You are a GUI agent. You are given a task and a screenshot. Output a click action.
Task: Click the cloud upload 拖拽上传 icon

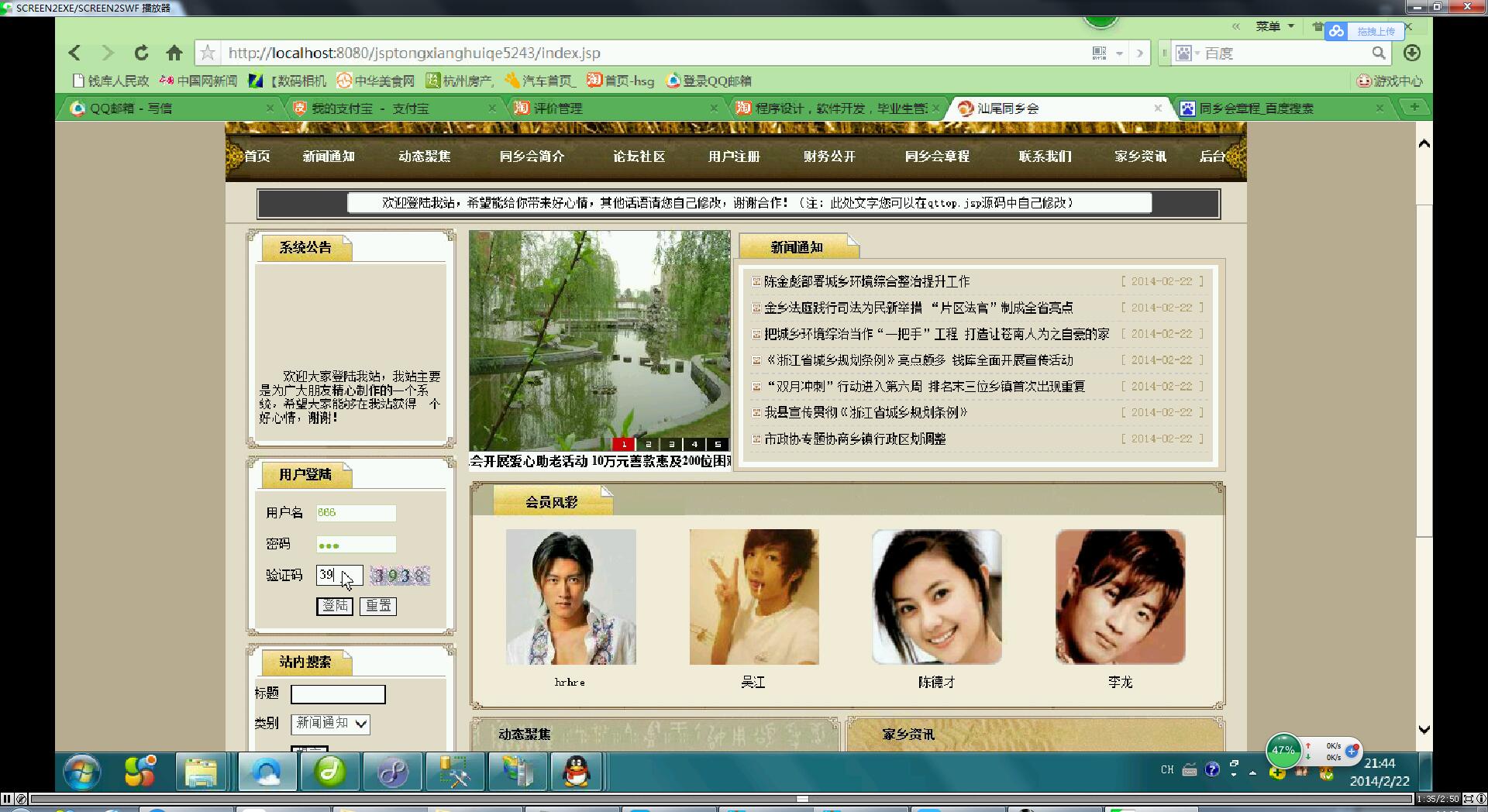(1336, 31)
